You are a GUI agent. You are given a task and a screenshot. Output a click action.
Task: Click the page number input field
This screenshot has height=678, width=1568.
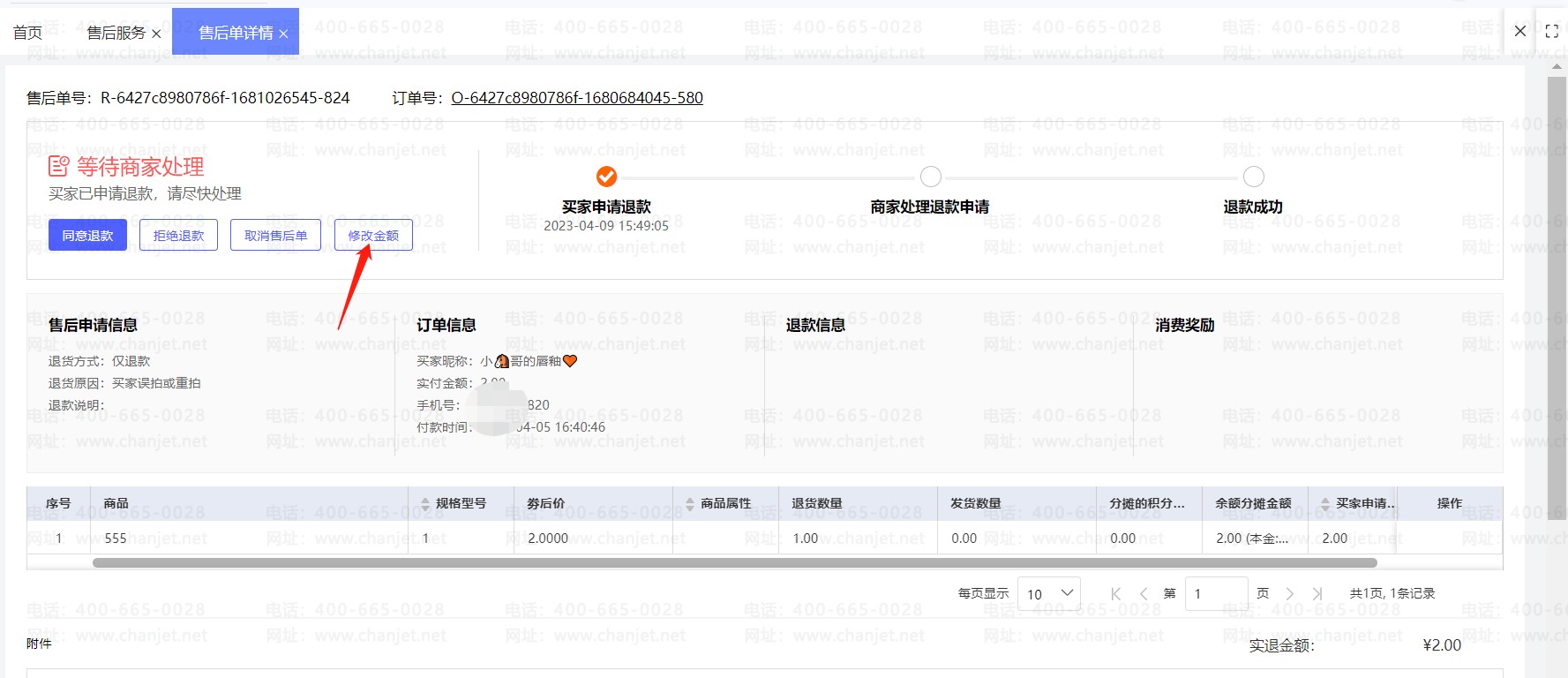pos(1216,594)
